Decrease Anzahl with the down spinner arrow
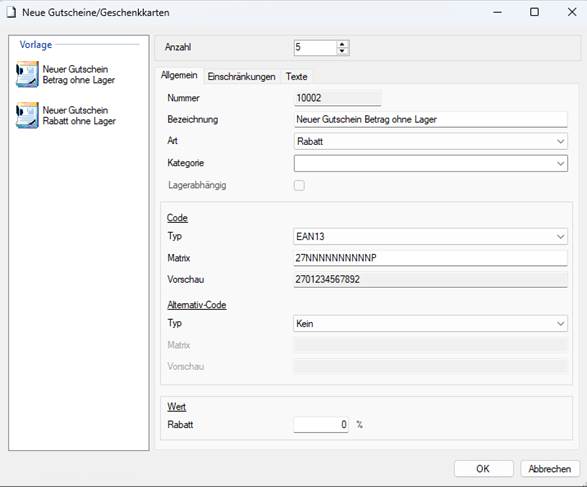 [342, 51]
